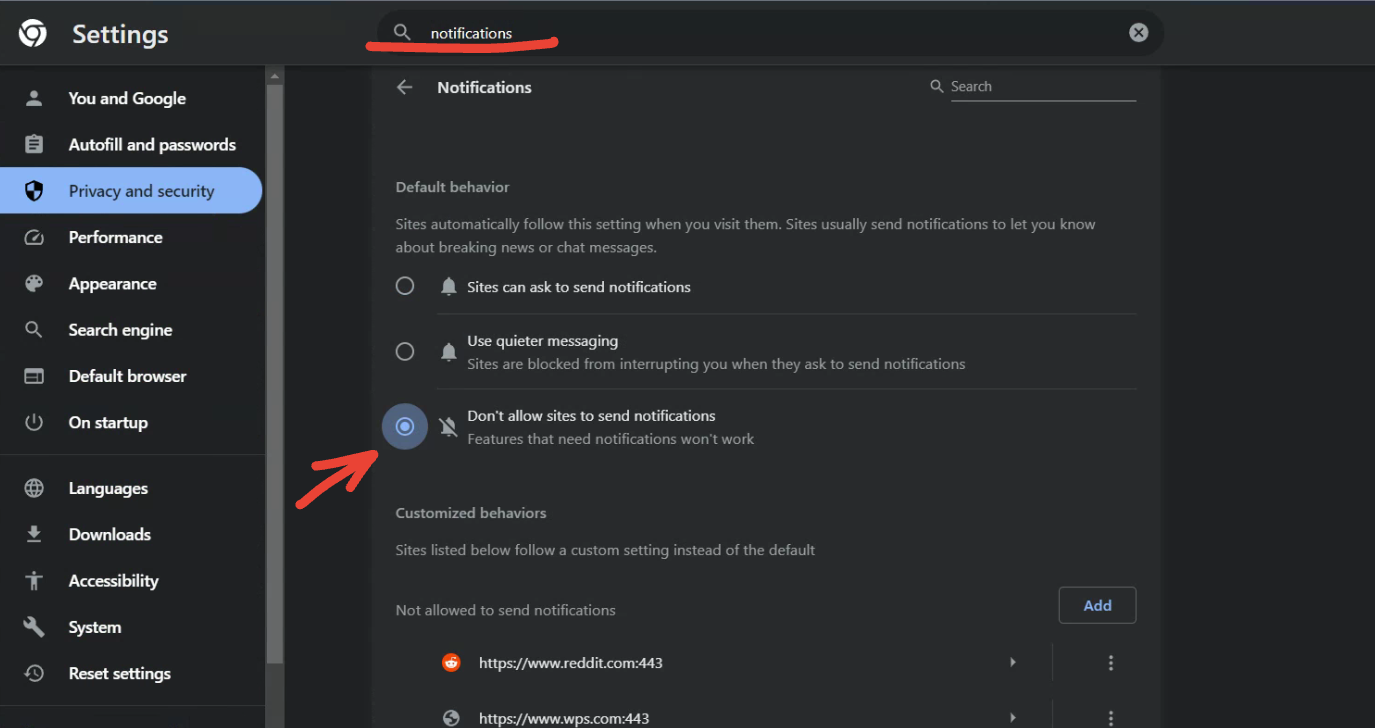
Task: Focus the Notifications page Search field
Action: (x=1043, y=87)
